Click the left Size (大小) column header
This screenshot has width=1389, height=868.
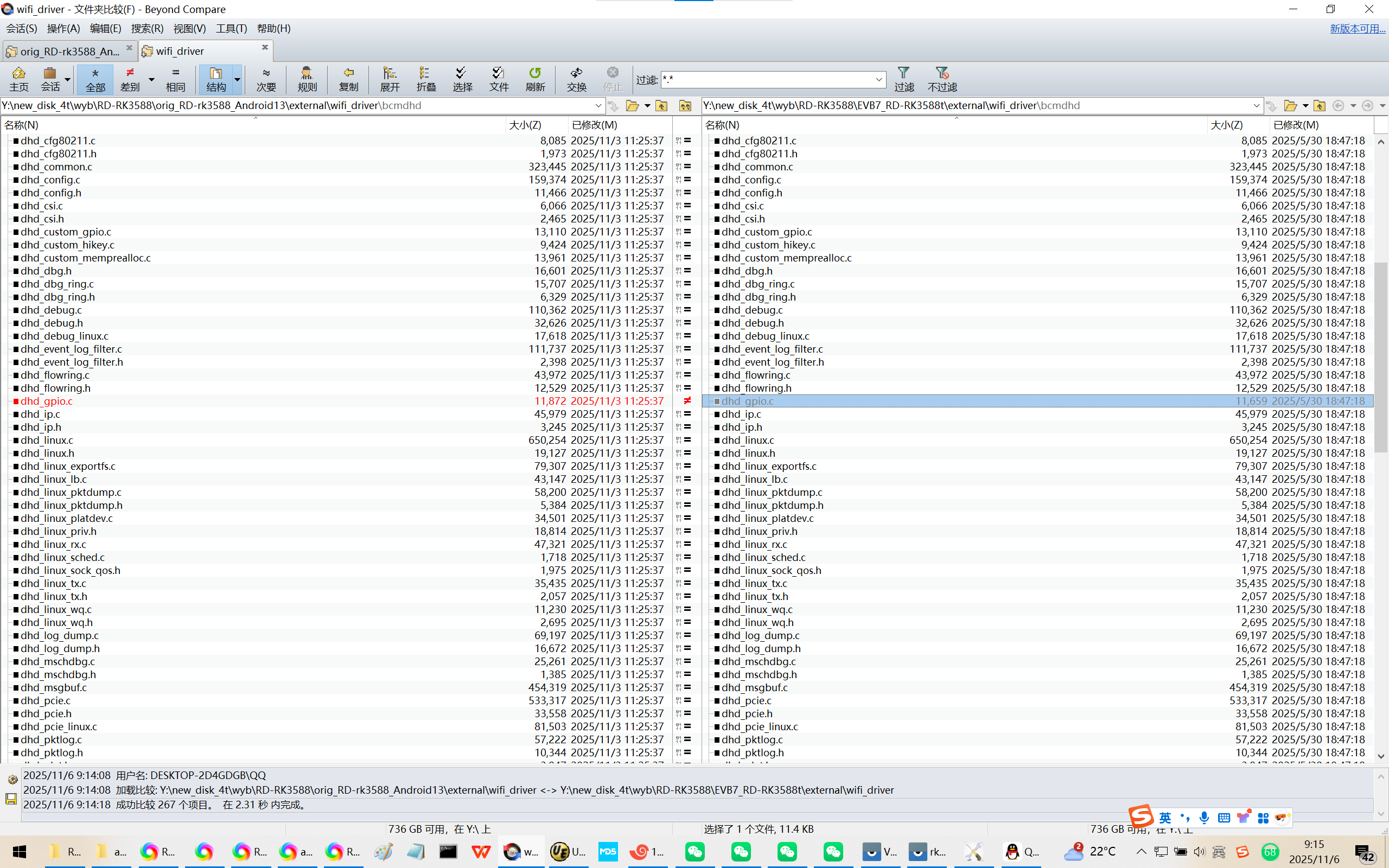tap(525, 125)
